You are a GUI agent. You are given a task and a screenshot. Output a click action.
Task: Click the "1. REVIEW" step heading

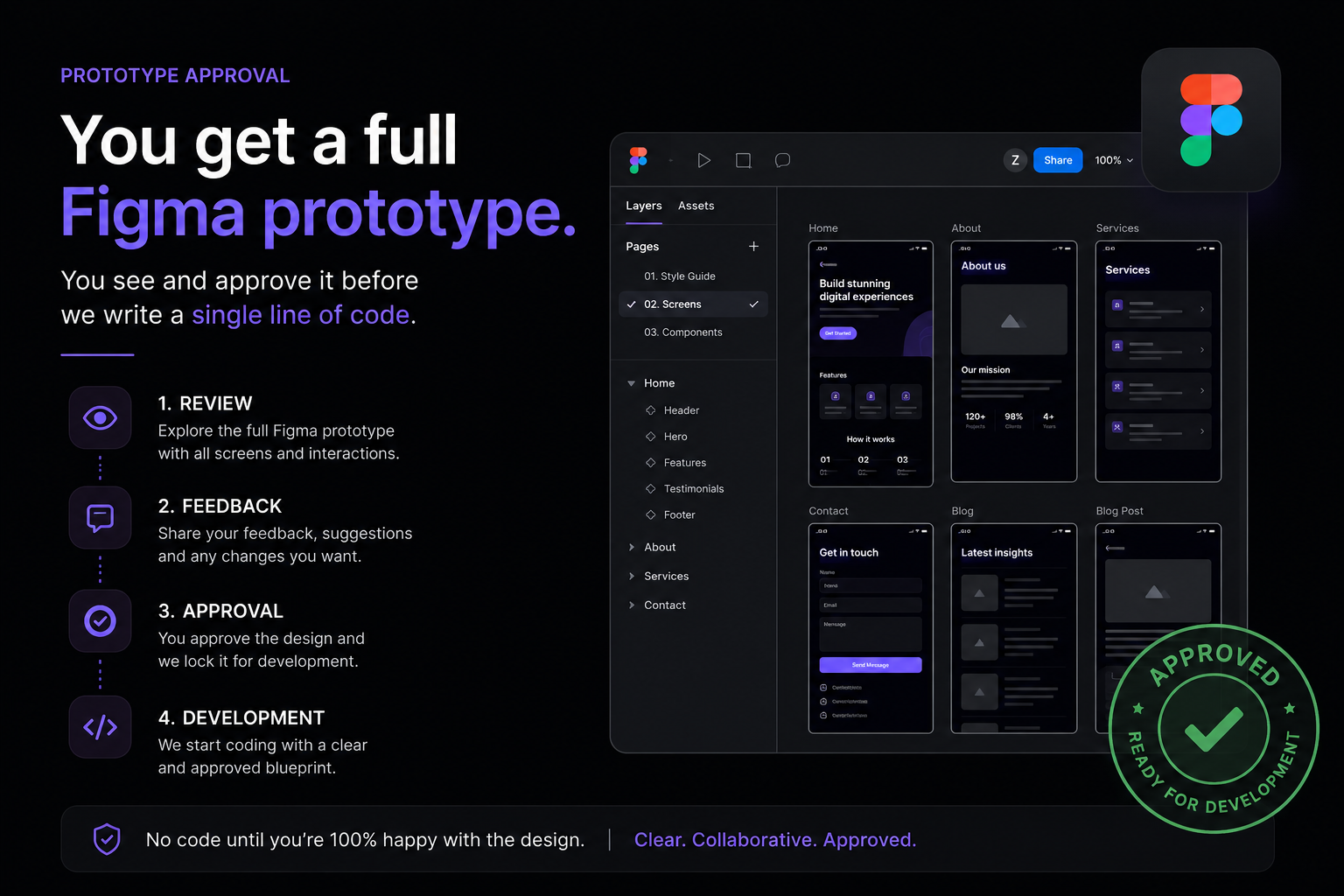click(x=206, y=403)
